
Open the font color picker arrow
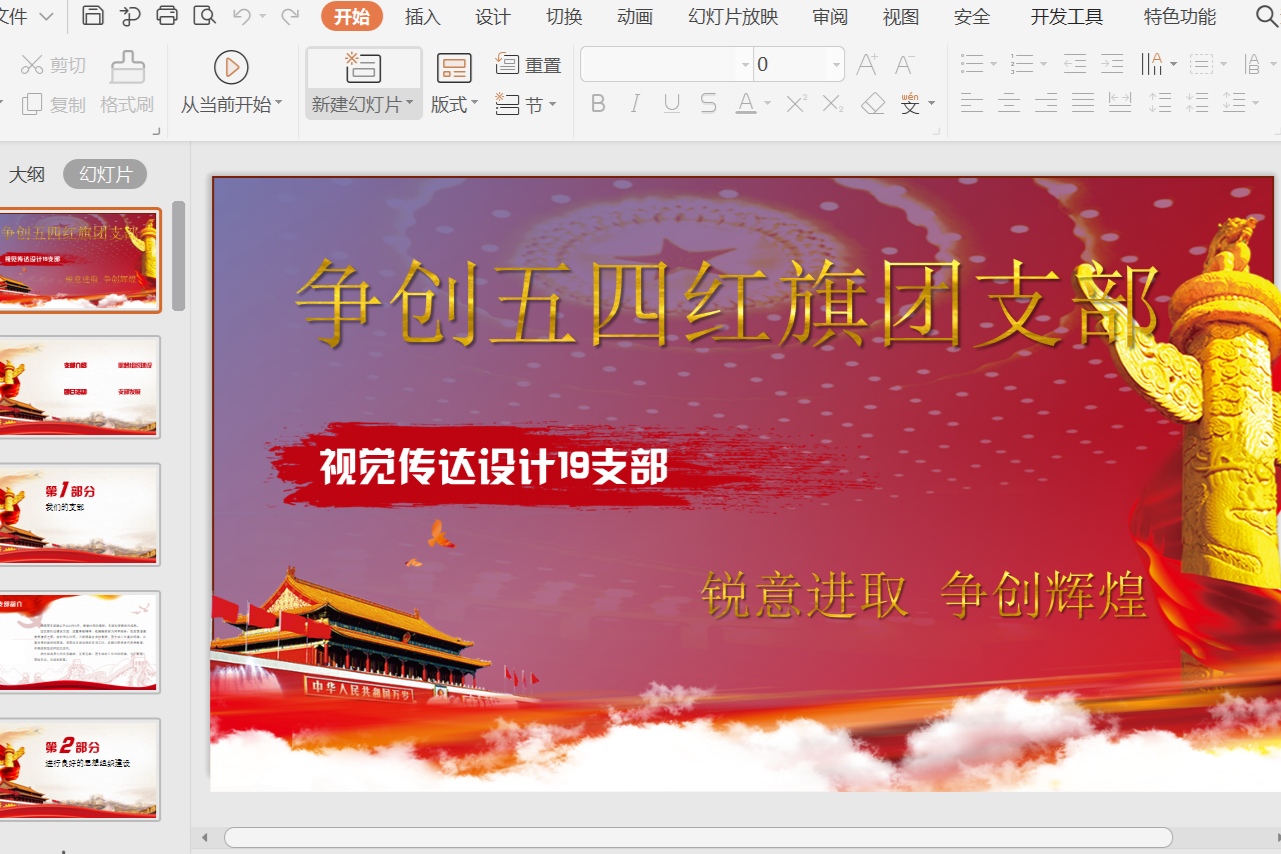coord(767,104)
